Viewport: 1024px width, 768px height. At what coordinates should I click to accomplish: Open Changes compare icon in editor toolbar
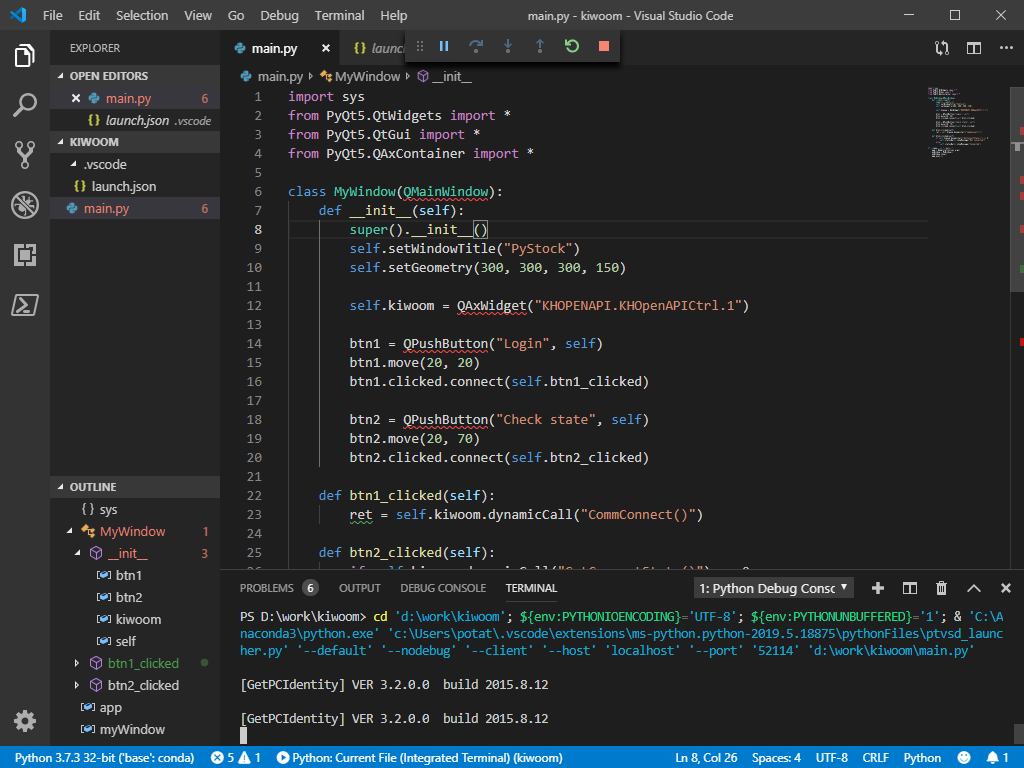942,48
